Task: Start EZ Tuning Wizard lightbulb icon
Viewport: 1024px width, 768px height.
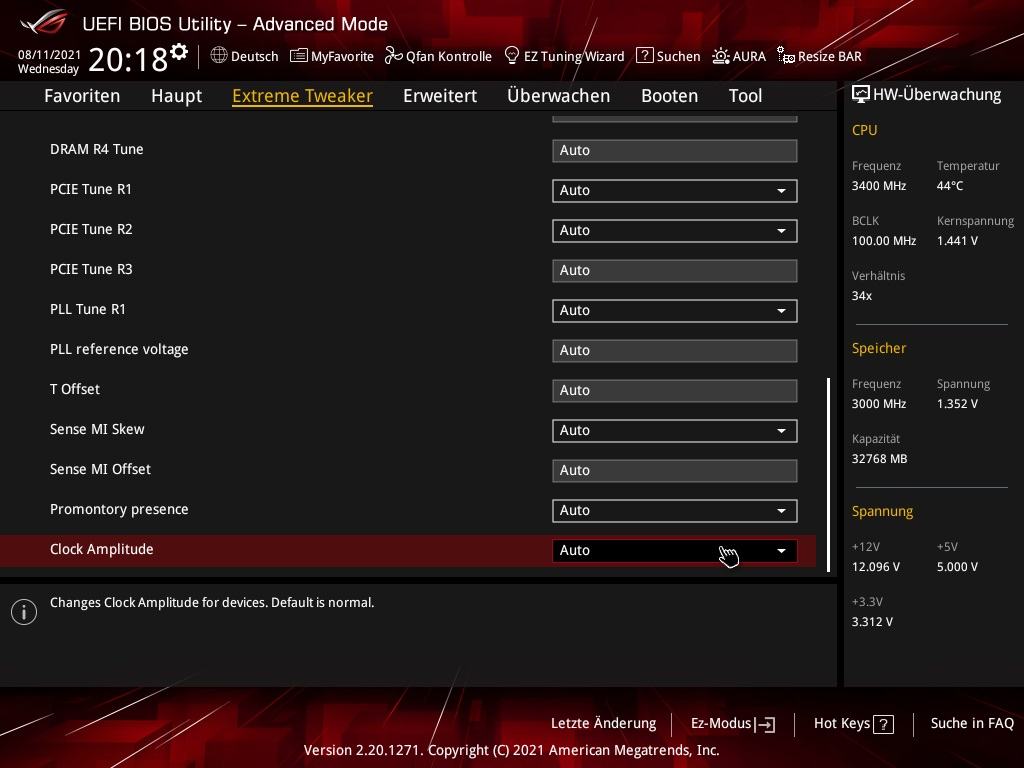Action: [x=512, y=56]
